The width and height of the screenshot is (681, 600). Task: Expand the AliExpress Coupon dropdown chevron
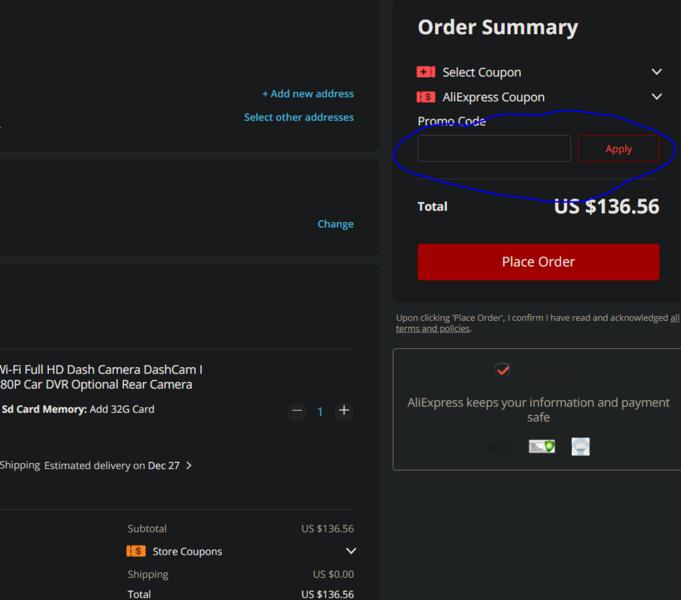tap(657, 96)
